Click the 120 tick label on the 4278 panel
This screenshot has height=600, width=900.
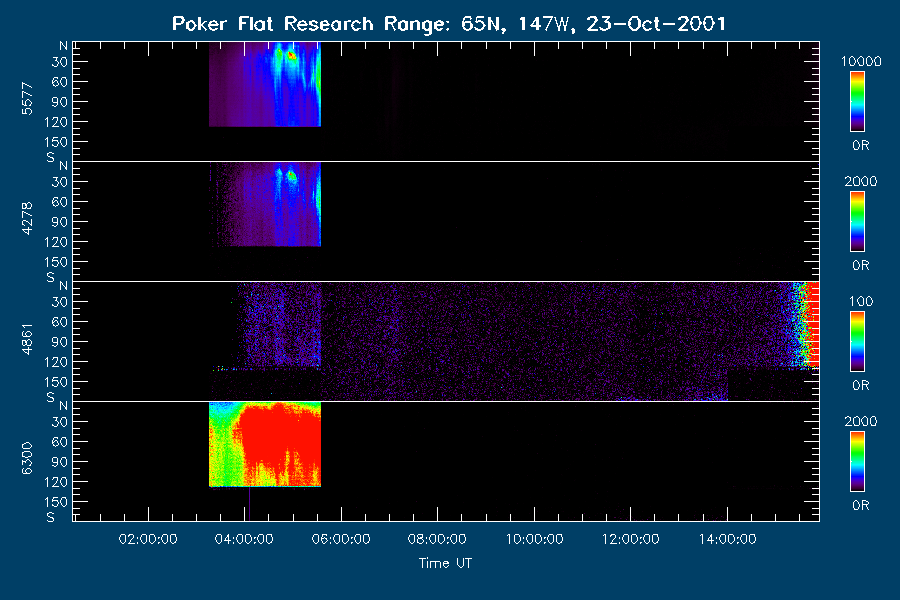[x=56, y=242]
